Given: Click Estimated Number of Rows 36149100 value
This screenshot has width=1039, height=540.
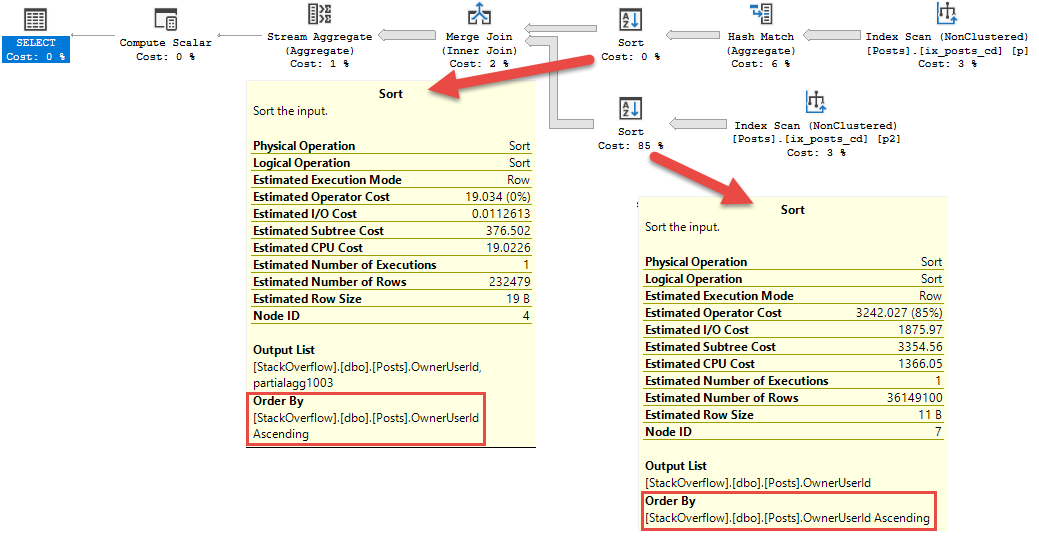Looking at the screenshot, I should [908, 398].
